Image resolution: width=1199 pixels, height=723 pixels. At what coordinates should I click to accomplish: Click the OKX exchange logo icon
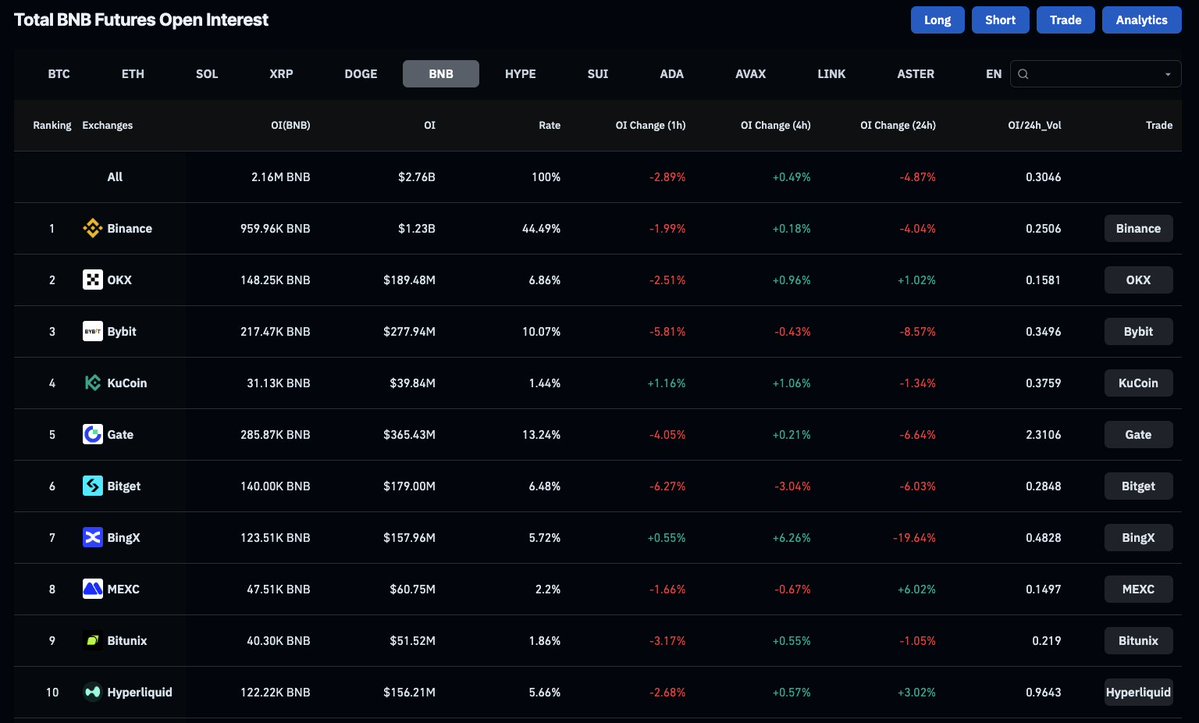(x=93, y=280)
